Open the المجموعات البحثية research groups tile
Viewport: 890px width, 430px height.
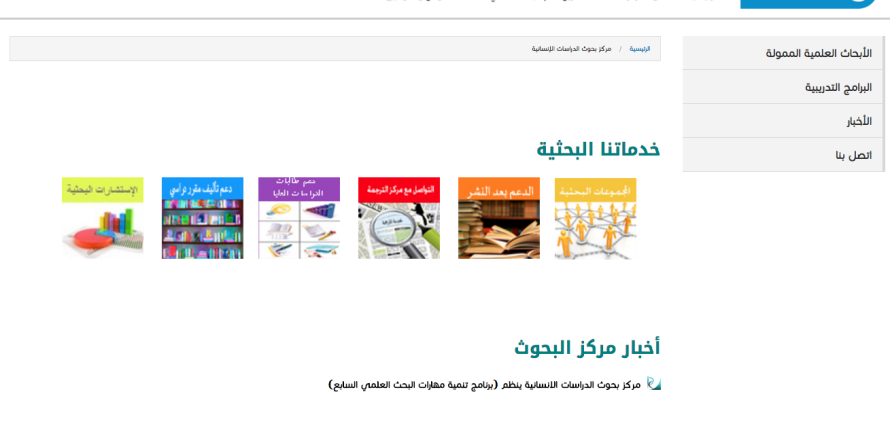coord(595,218)
